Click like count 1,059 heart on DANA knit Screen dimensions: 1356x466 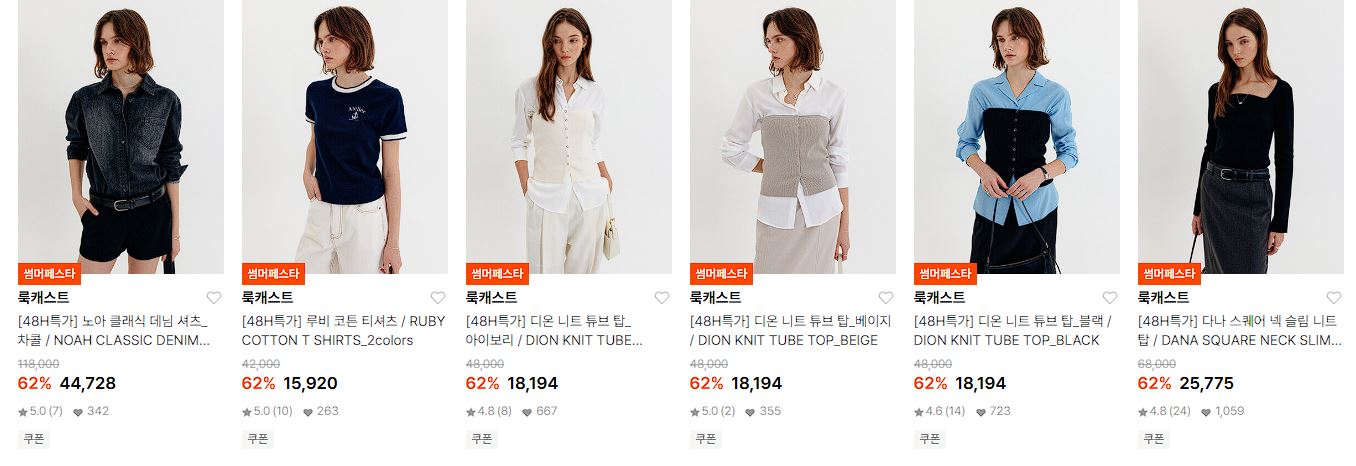[x=1223, y=411]
